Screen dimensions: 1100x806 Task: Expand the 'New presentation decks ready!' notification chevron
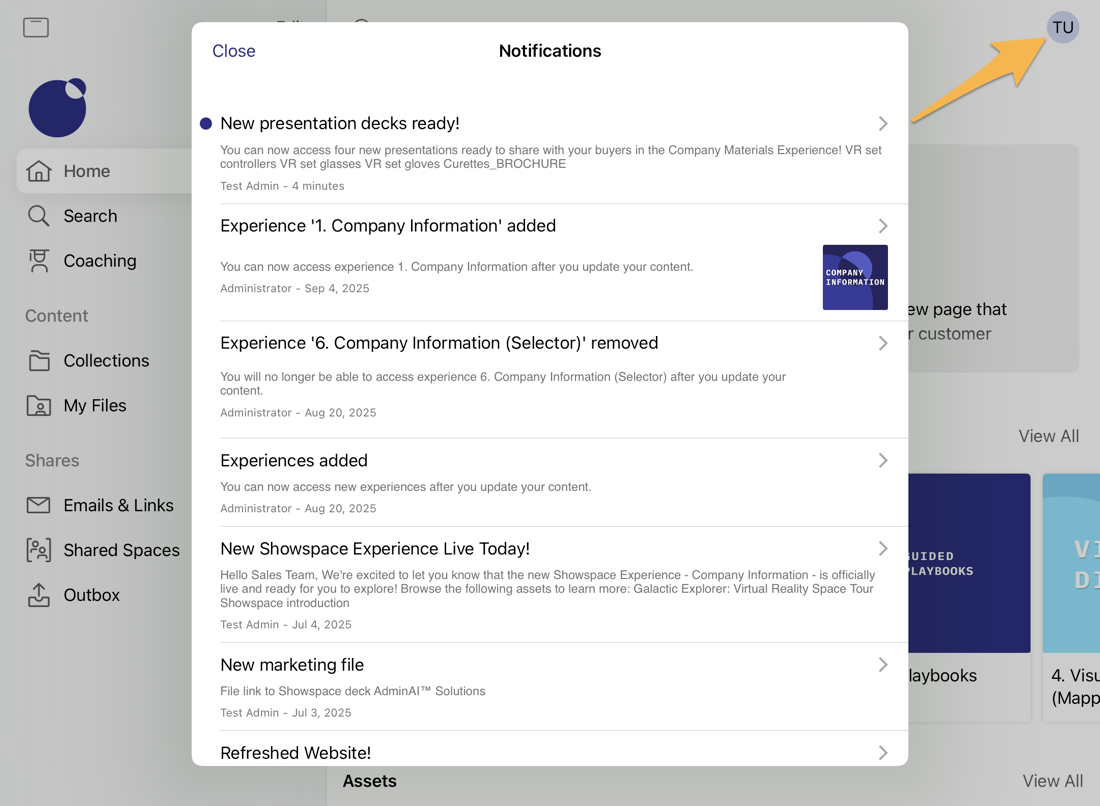tap(883, 123)
